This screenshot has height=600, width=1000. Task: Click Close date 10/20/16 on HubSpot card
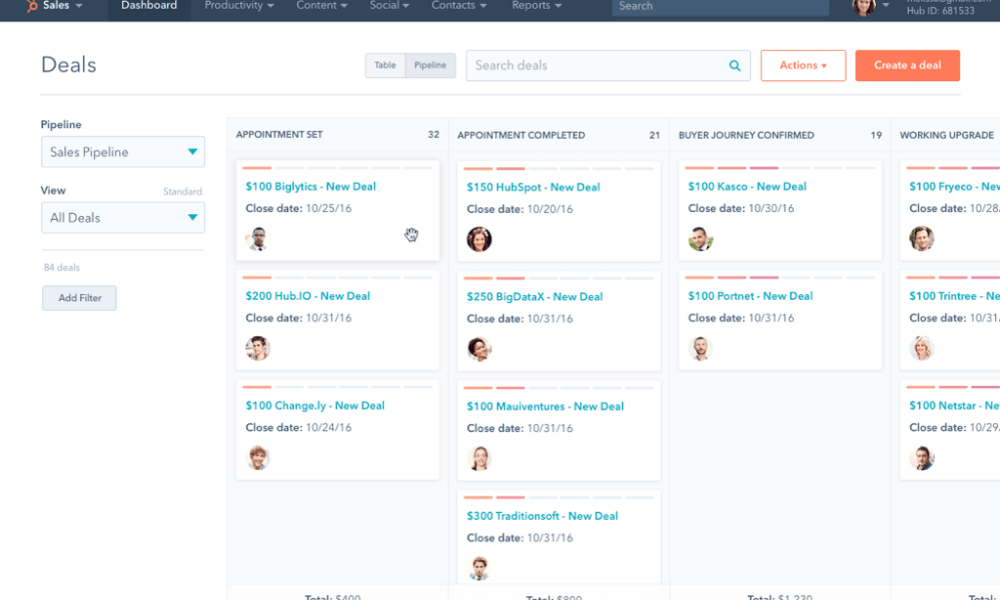click(520, 209)
